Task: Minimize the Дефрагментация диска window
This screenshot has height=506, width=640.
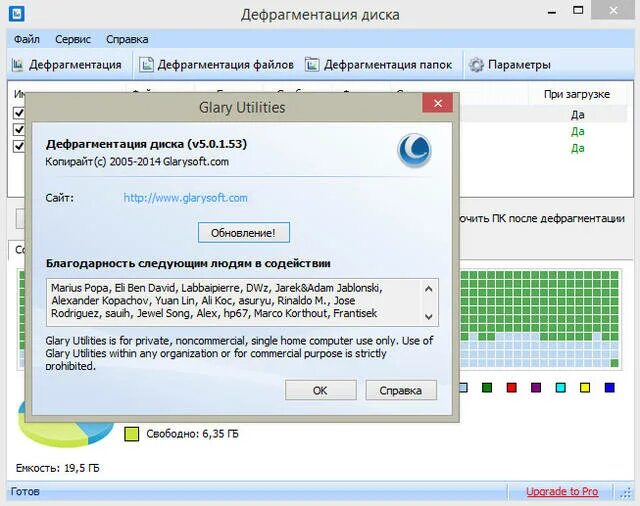Action: pos(552,11)
